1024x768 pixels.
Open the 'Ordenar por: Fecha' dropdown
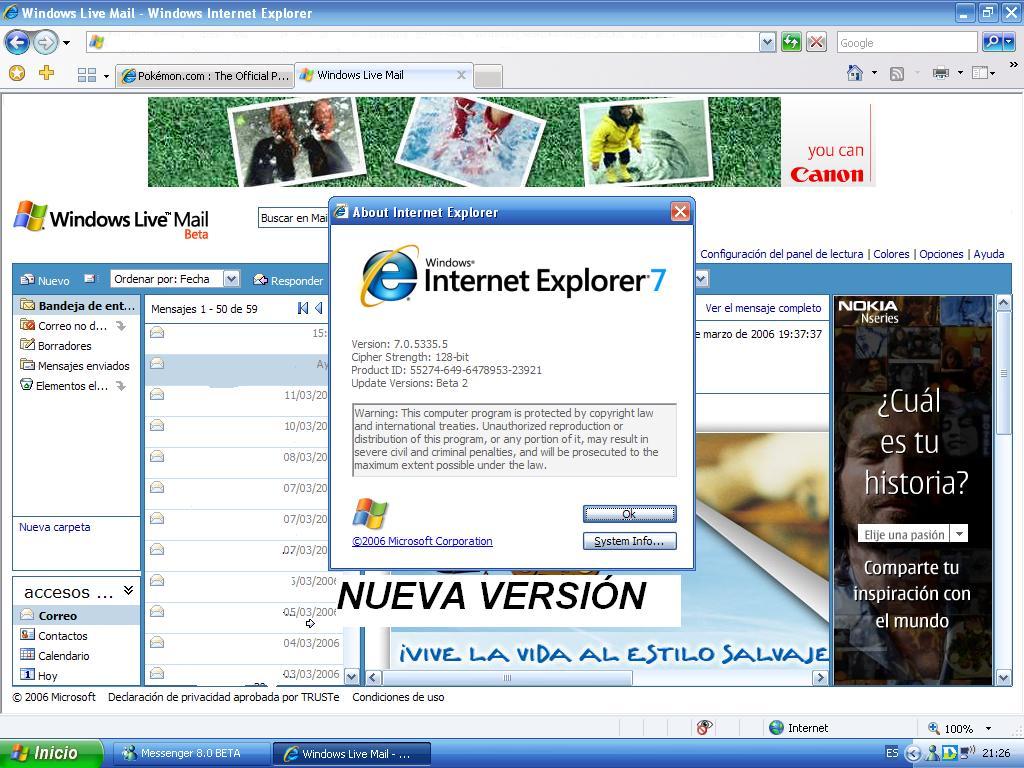pyautogui.click(x=231, y=279)
